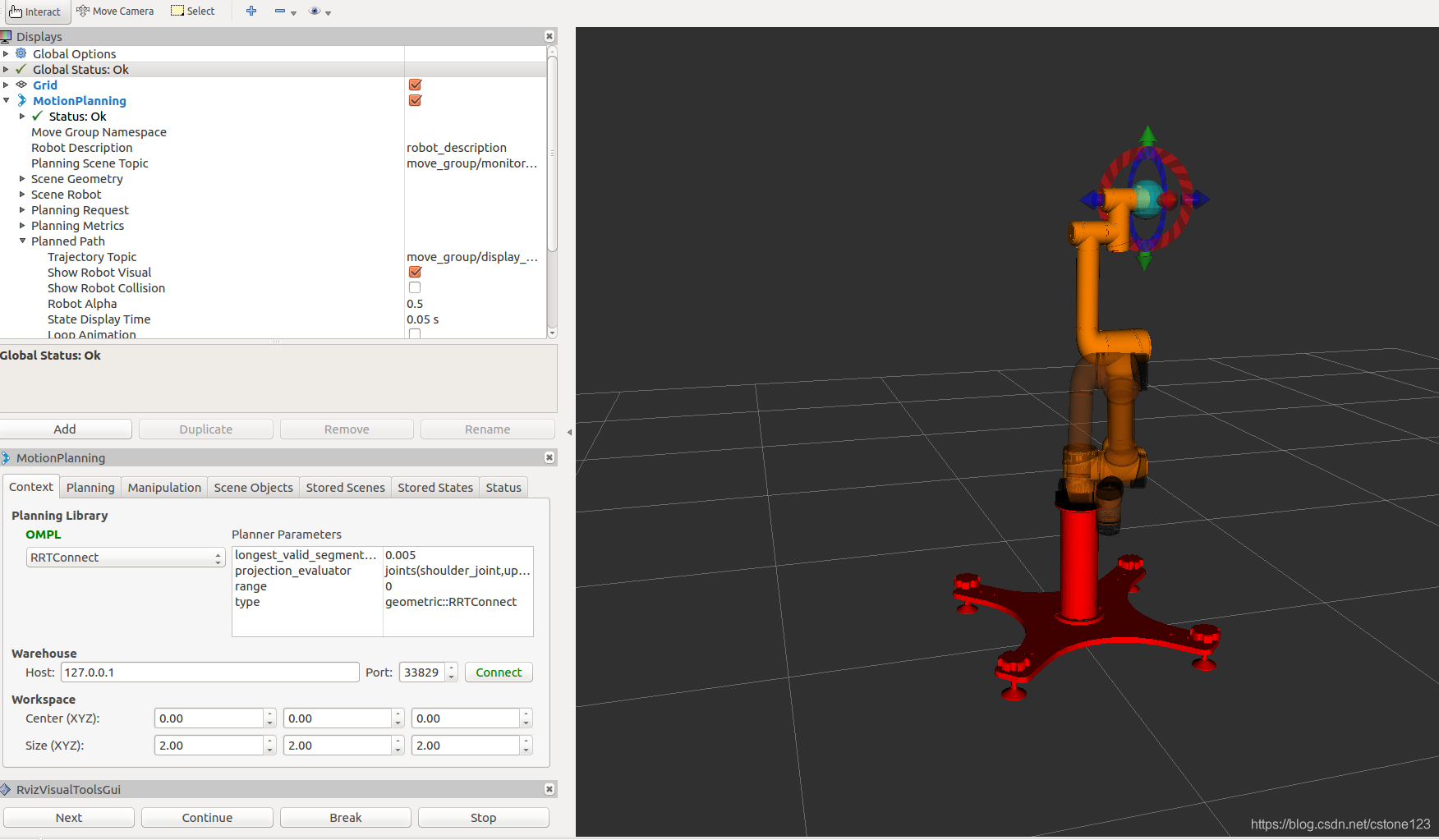Switch to the Context tab
Screen dimensions: 1439x840
coord(31,487)
